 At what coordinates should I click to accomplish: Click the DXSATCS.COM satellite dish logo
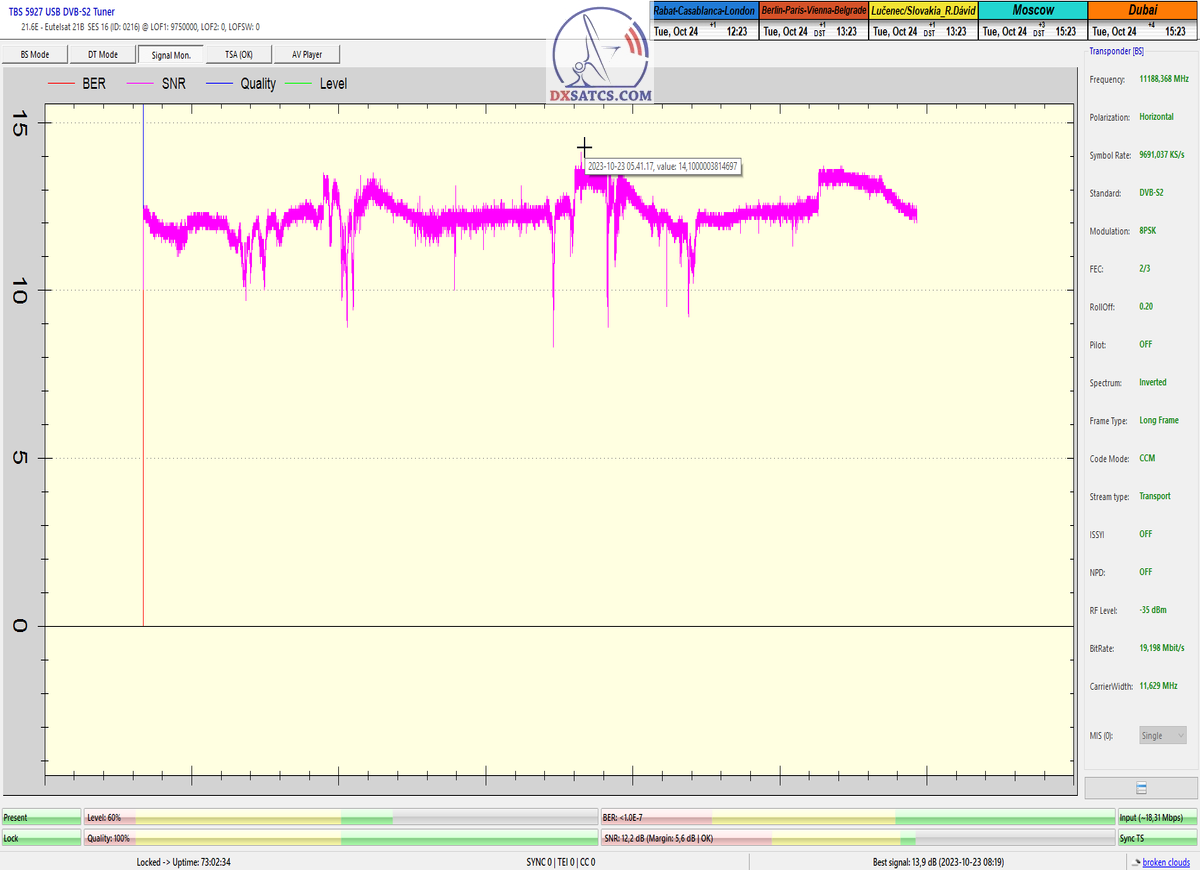599,56
